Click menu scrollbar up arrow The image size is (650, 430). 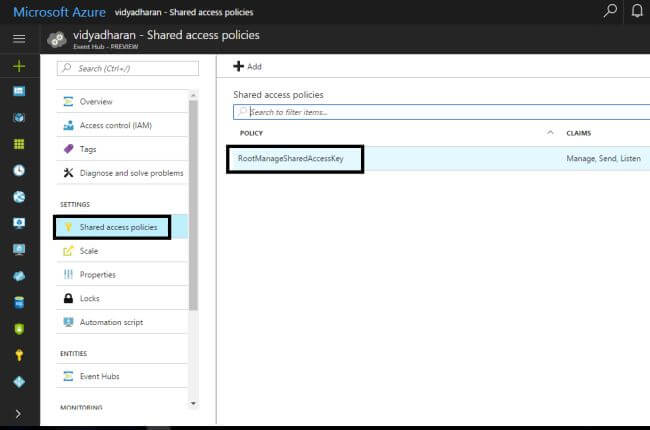(193, 95)
